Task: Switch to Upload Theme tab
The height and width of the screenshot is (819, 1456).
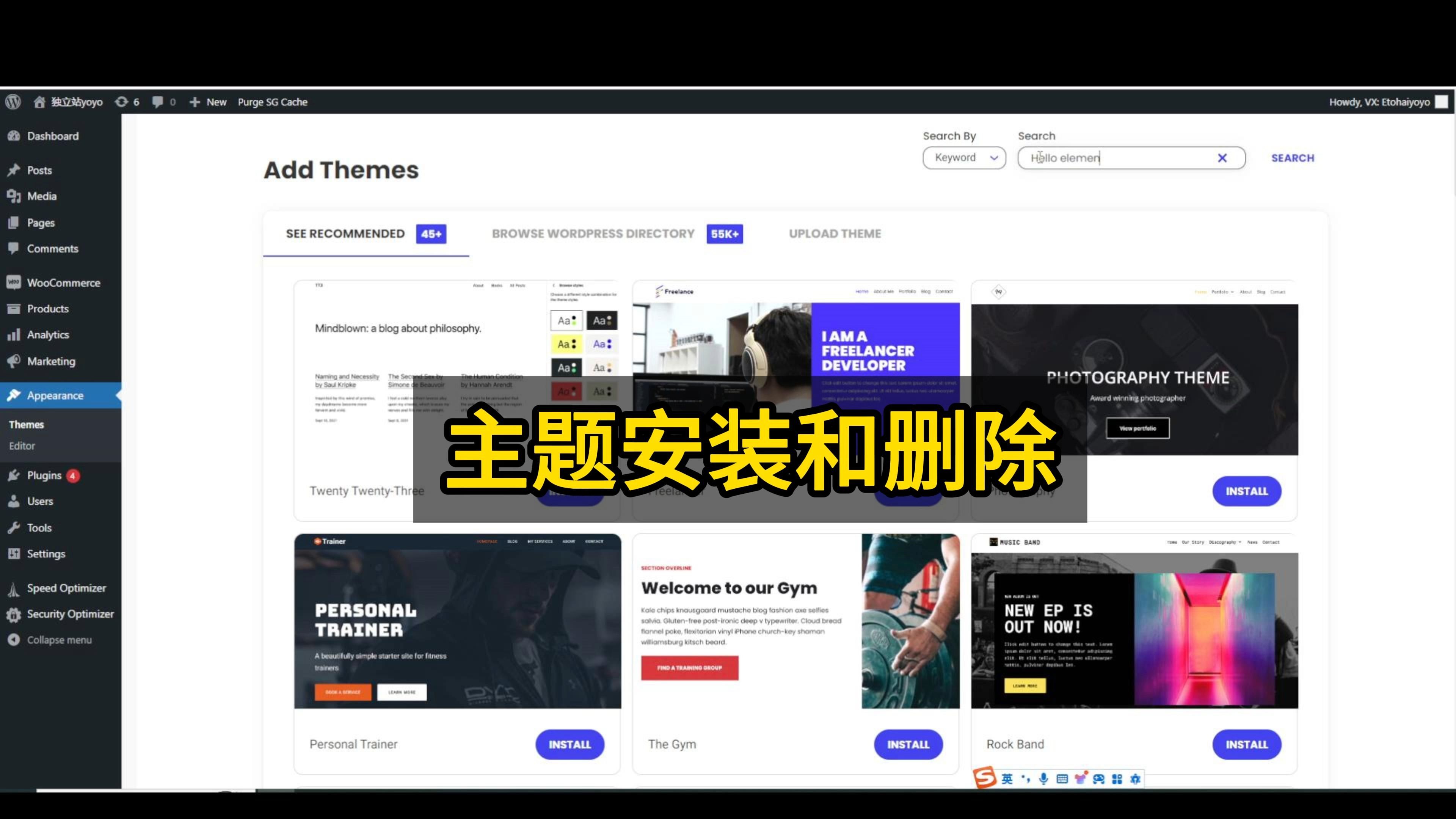Action: coord(834,233)
